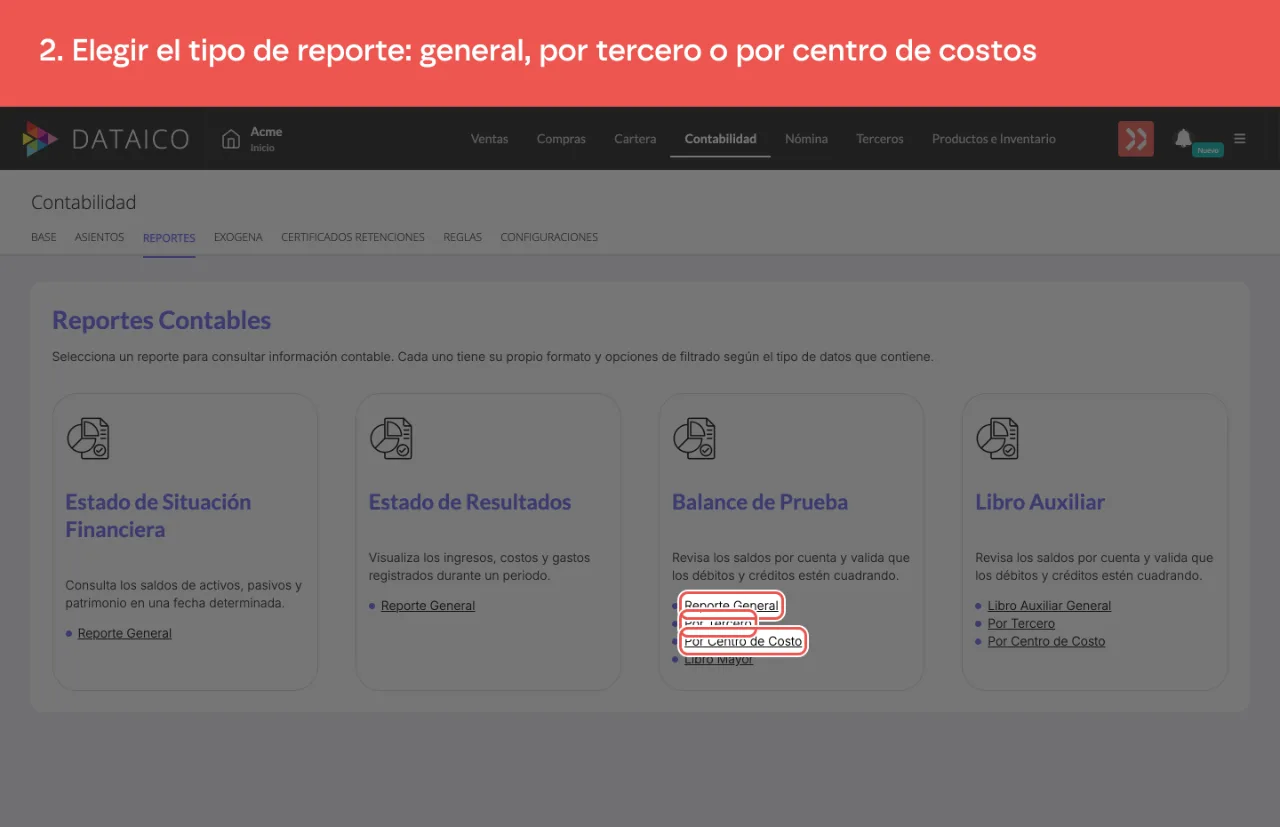Screen dimensions: 1280x827
Task: Click the Libro Auxiliar card title
Action: point(1040,502)
